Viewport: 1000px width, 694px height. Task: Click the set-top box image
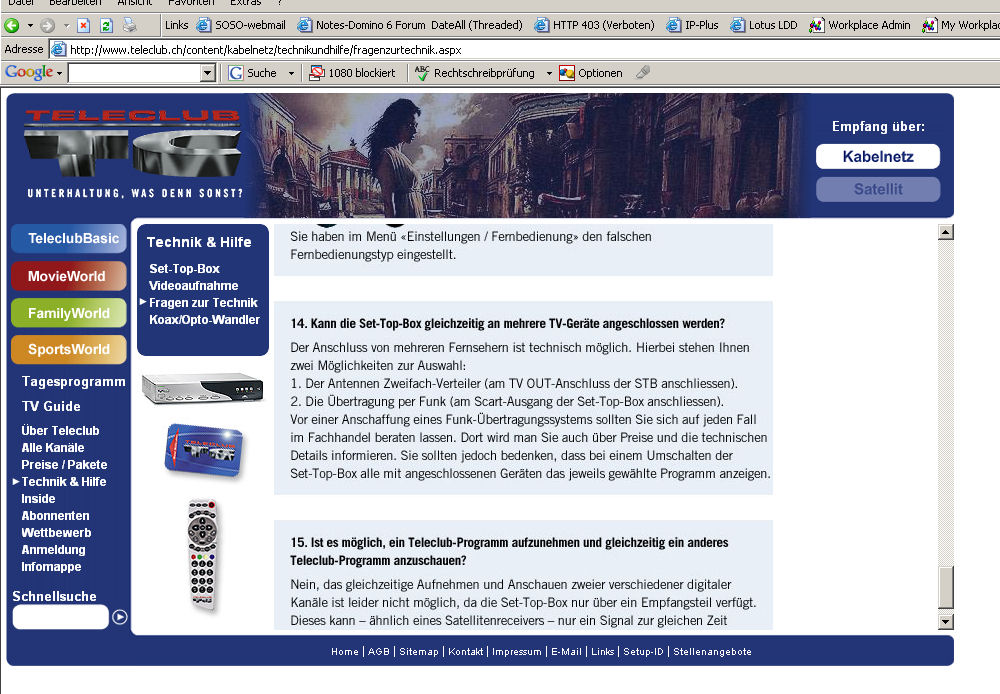203,388
